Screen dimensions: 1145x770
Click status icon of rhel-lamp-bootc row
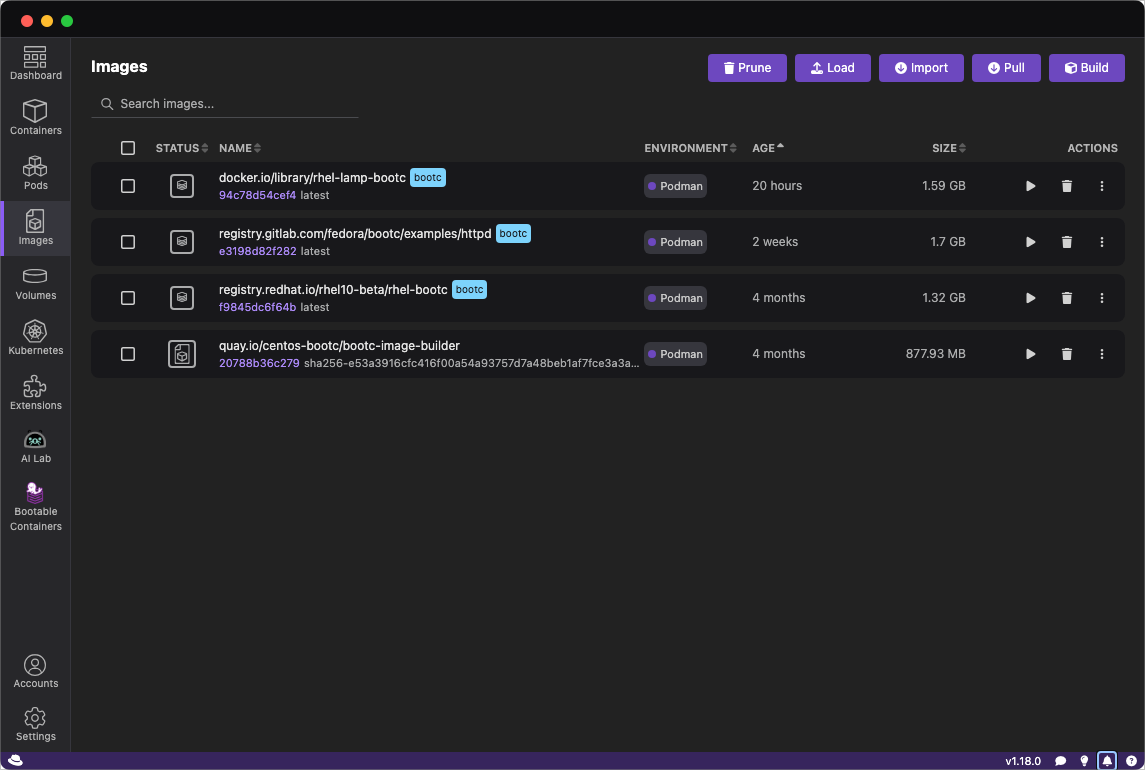[182, 186]
